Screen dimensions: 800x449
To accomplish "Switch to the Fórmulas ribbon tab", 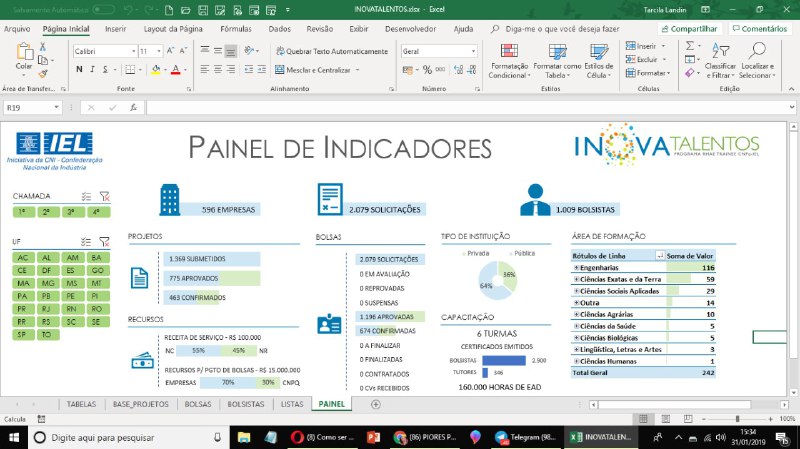I will coord(236,29).
